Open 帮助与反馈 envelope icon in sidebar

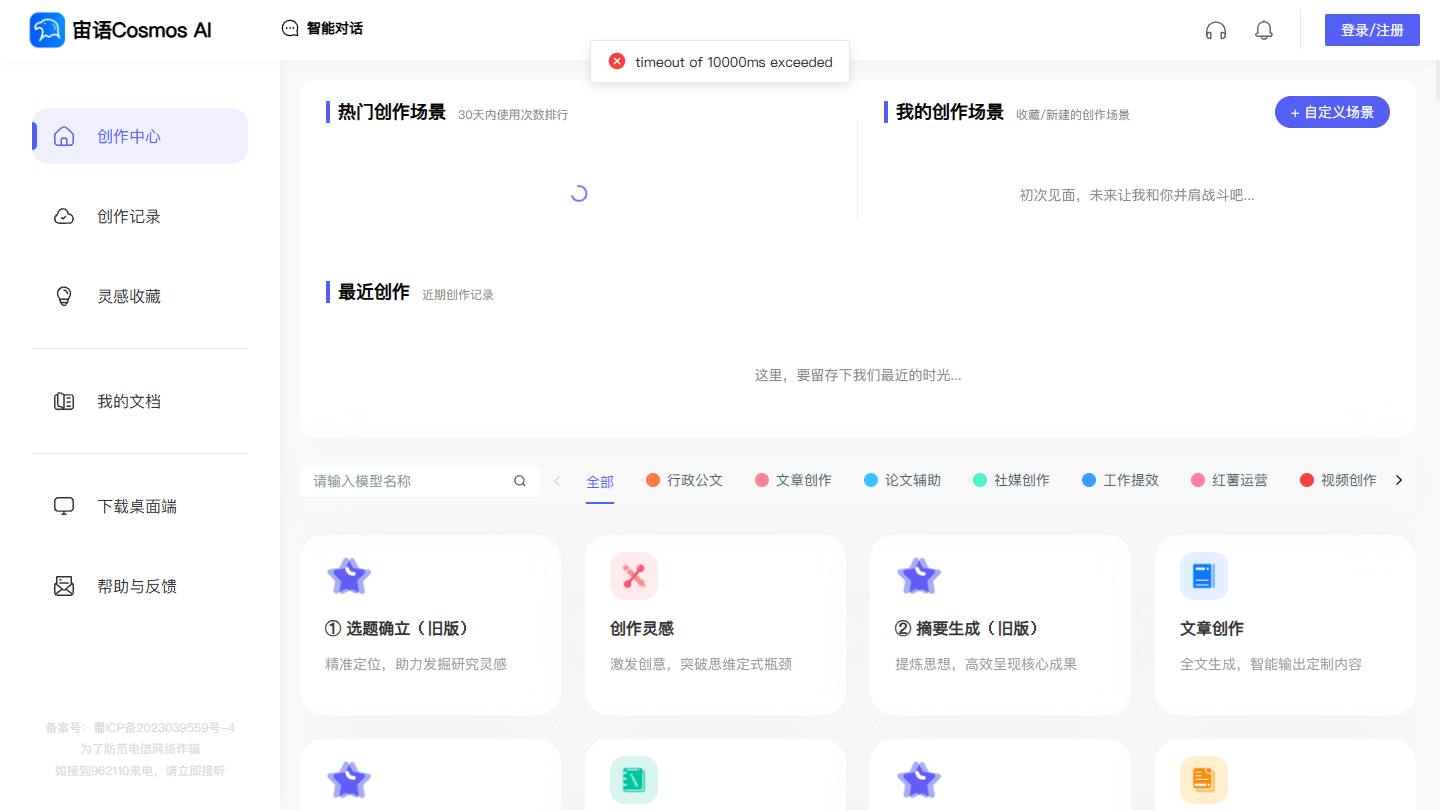point(64,586)
